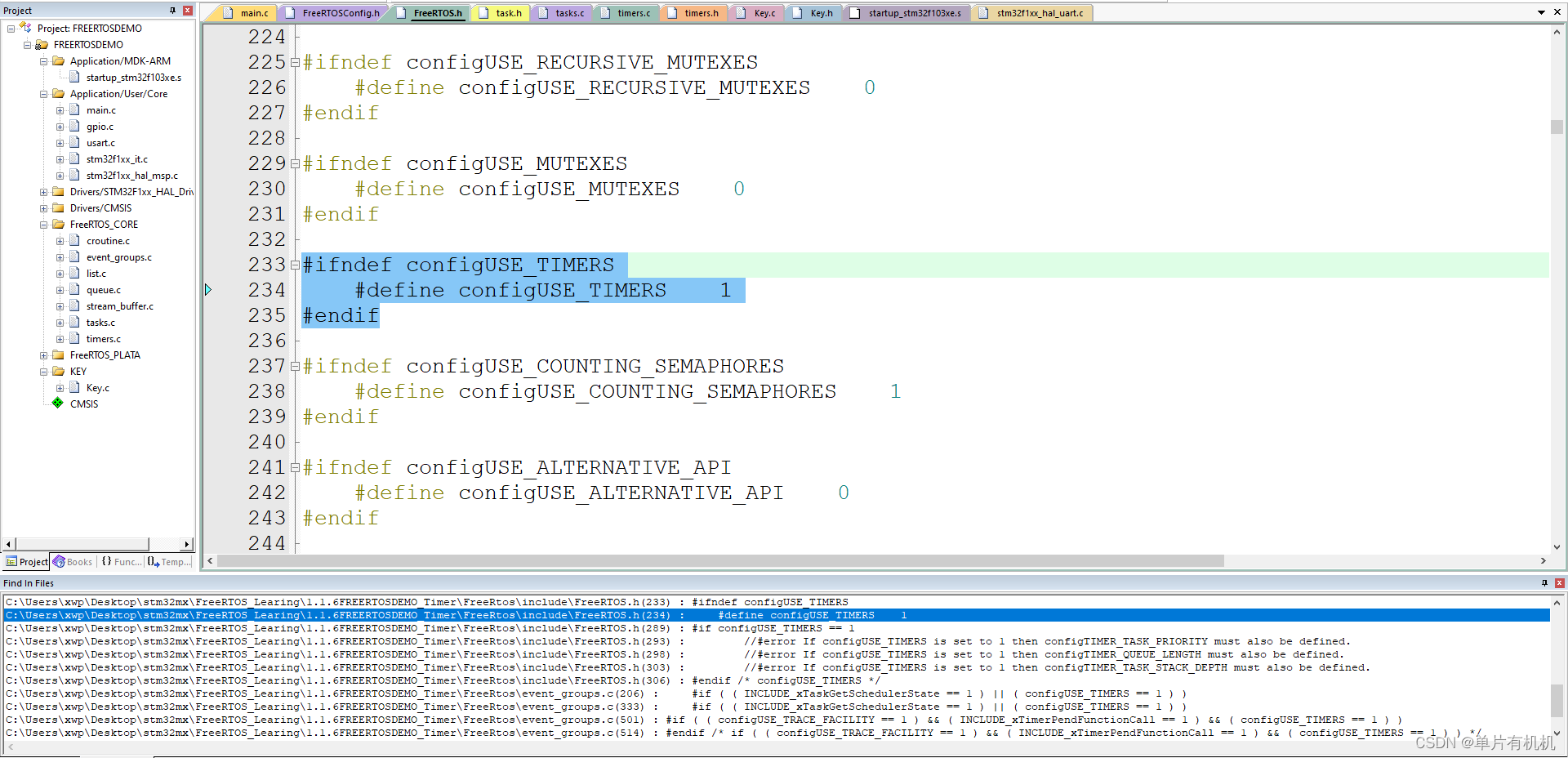Switch to the timers.h tab
Screen dimensions: 1568x758
(693, 13)
